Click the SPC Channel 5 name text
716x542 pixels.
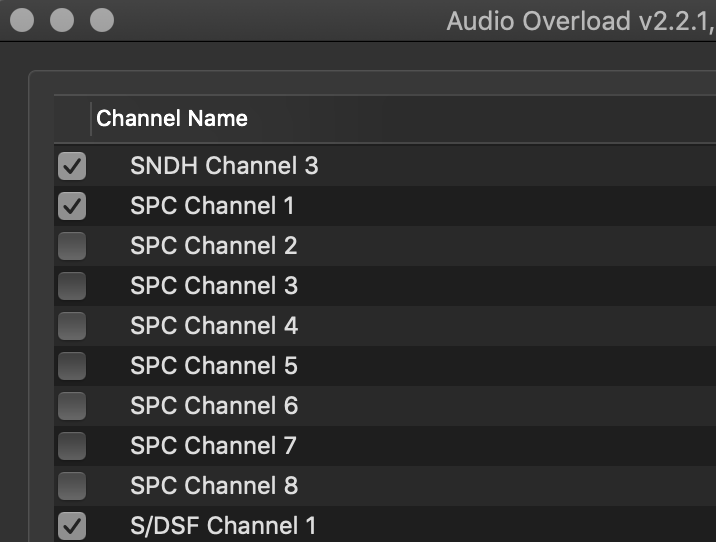pyautogui.click(x=213, y=366)
